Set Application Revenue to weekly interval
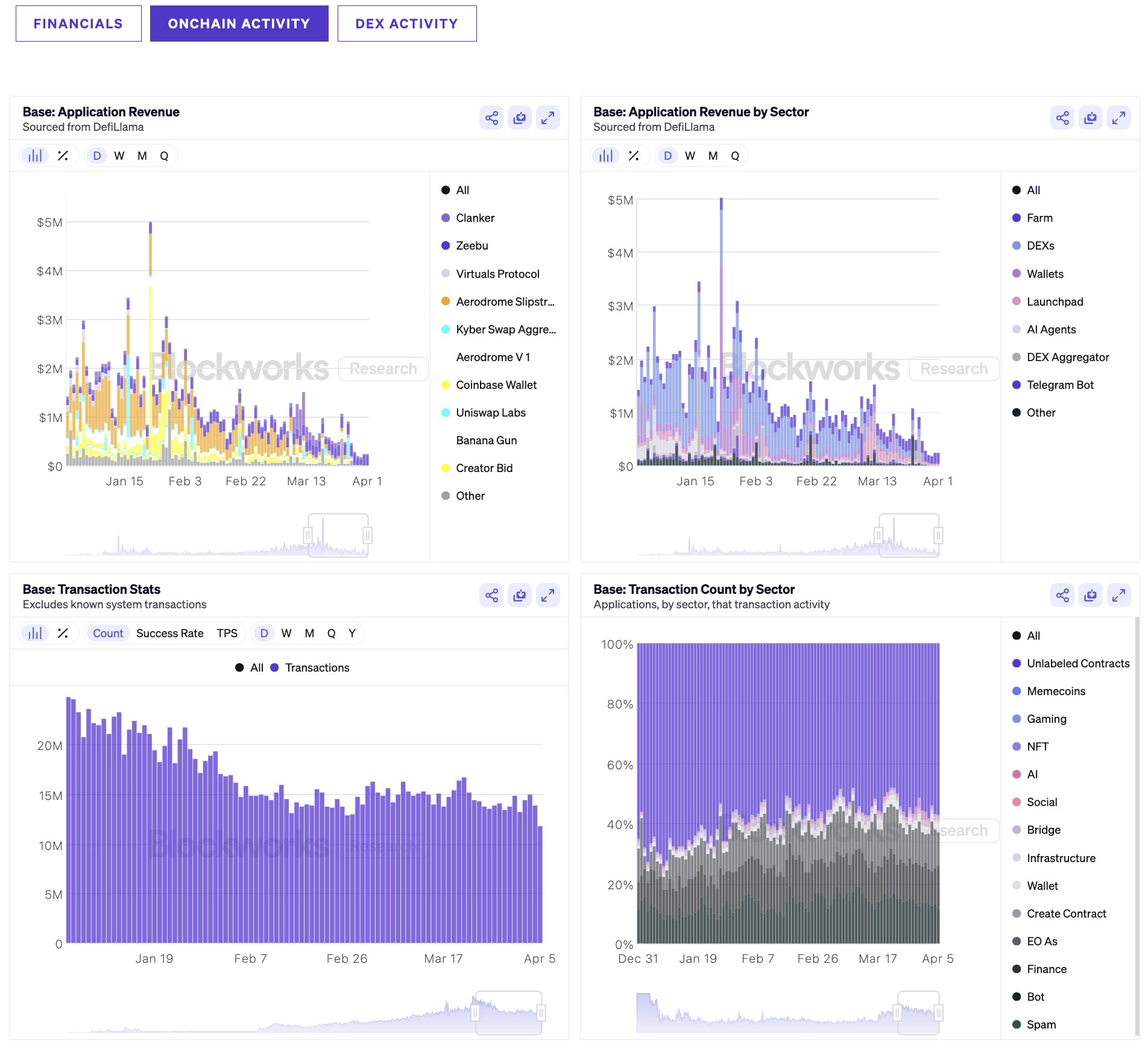The width and height of the screenshot is (1148, 1049). 119,156
